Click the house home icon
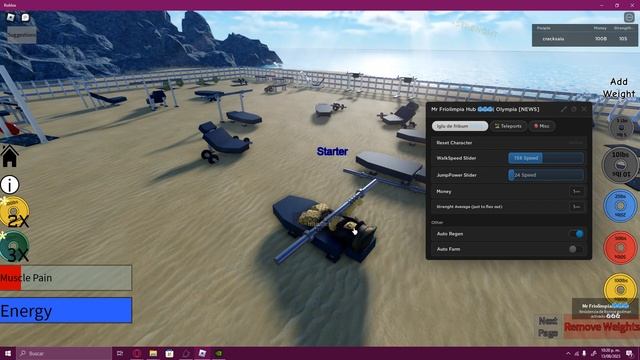 pyautogui.click(x=9, y=156)
